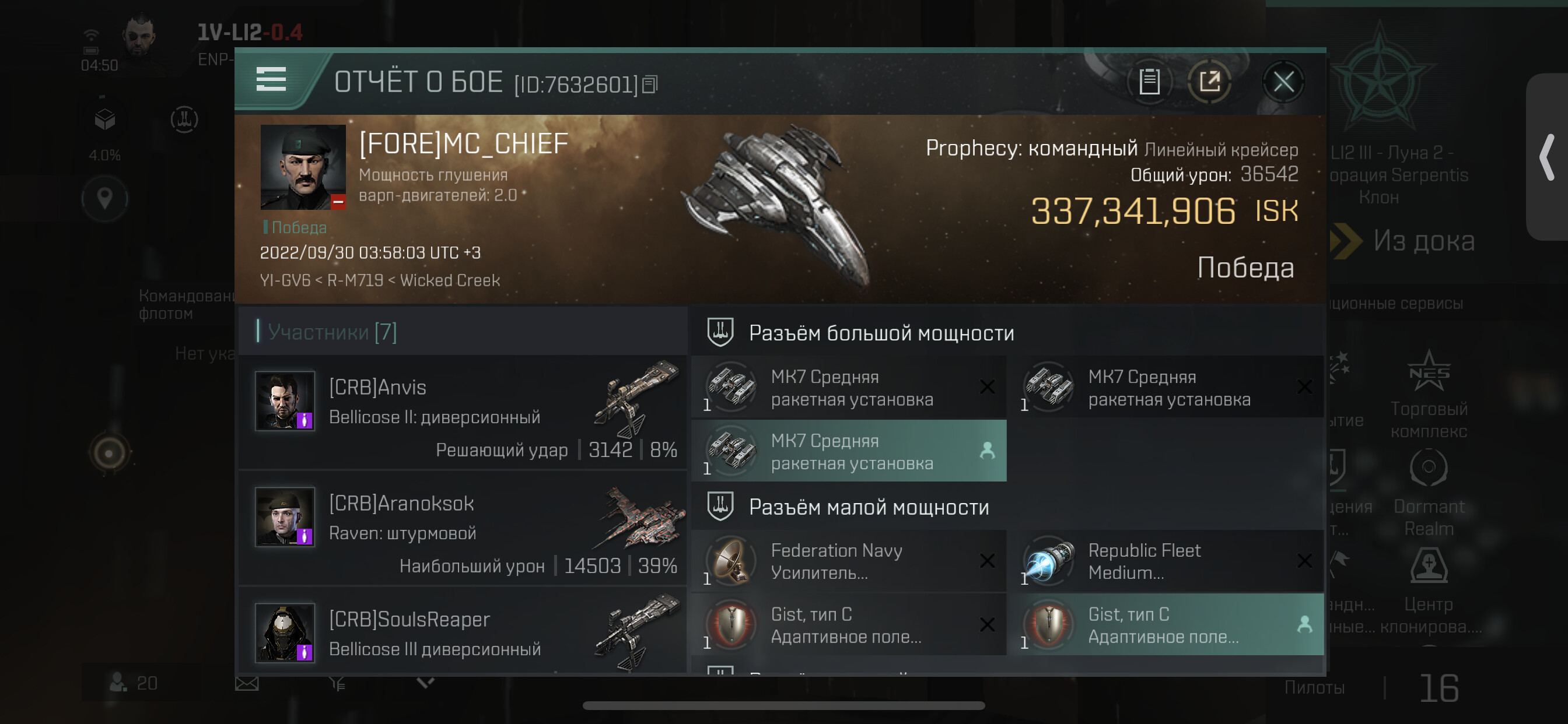Viewport: 1568px width, 724px height.
Task: Click the Из дока undock button
Action: tap(1403, 241)
